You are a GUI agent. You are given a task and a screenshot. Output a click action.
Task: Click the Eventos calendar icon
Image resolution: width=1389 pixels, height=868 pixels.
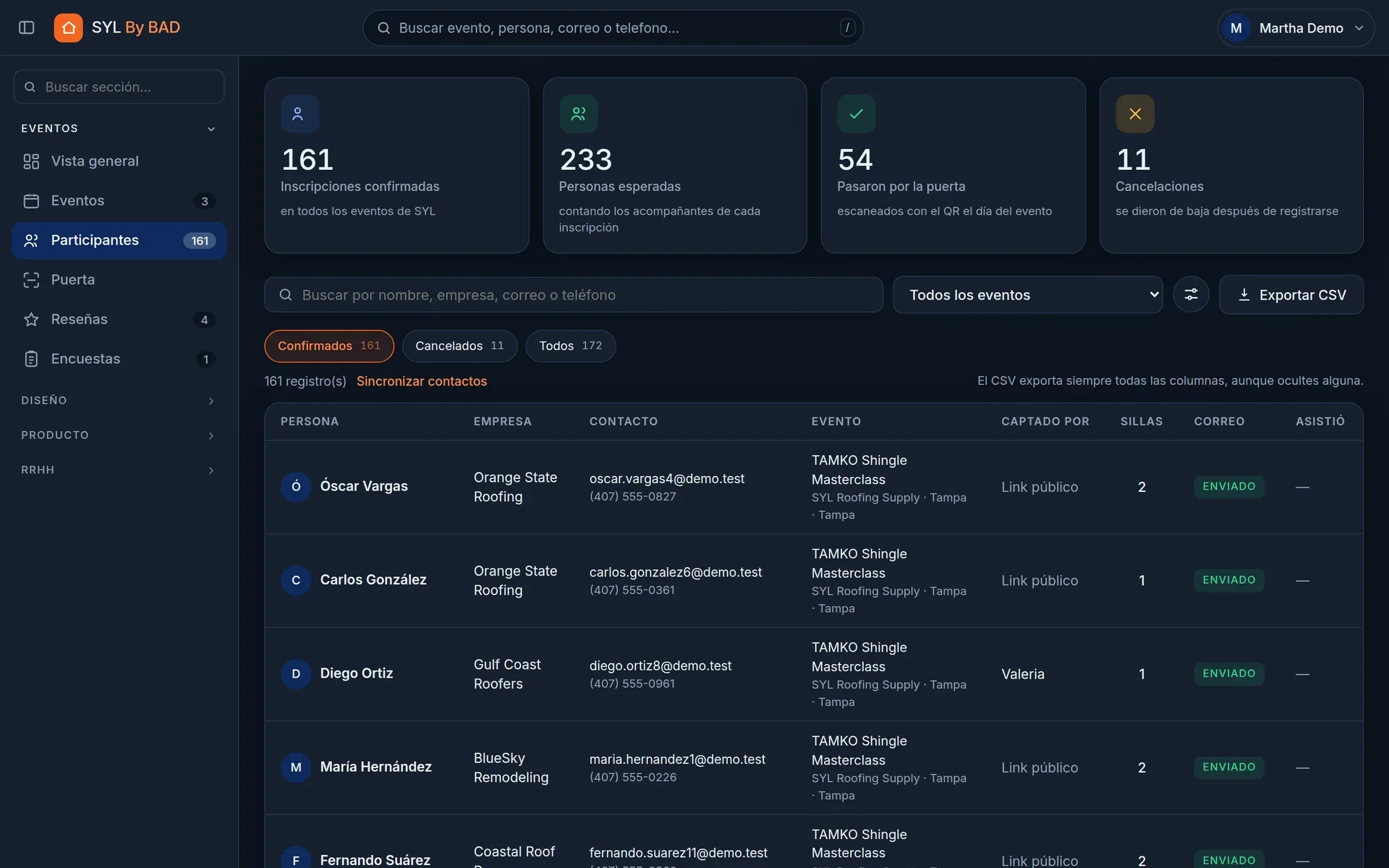point(31,201)
